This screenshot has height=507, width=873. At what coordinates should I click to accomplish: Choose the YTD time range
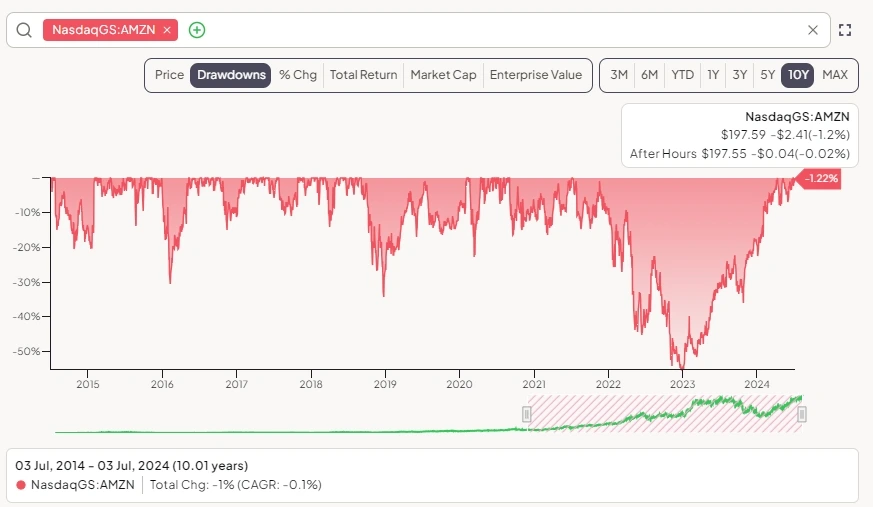683,75
